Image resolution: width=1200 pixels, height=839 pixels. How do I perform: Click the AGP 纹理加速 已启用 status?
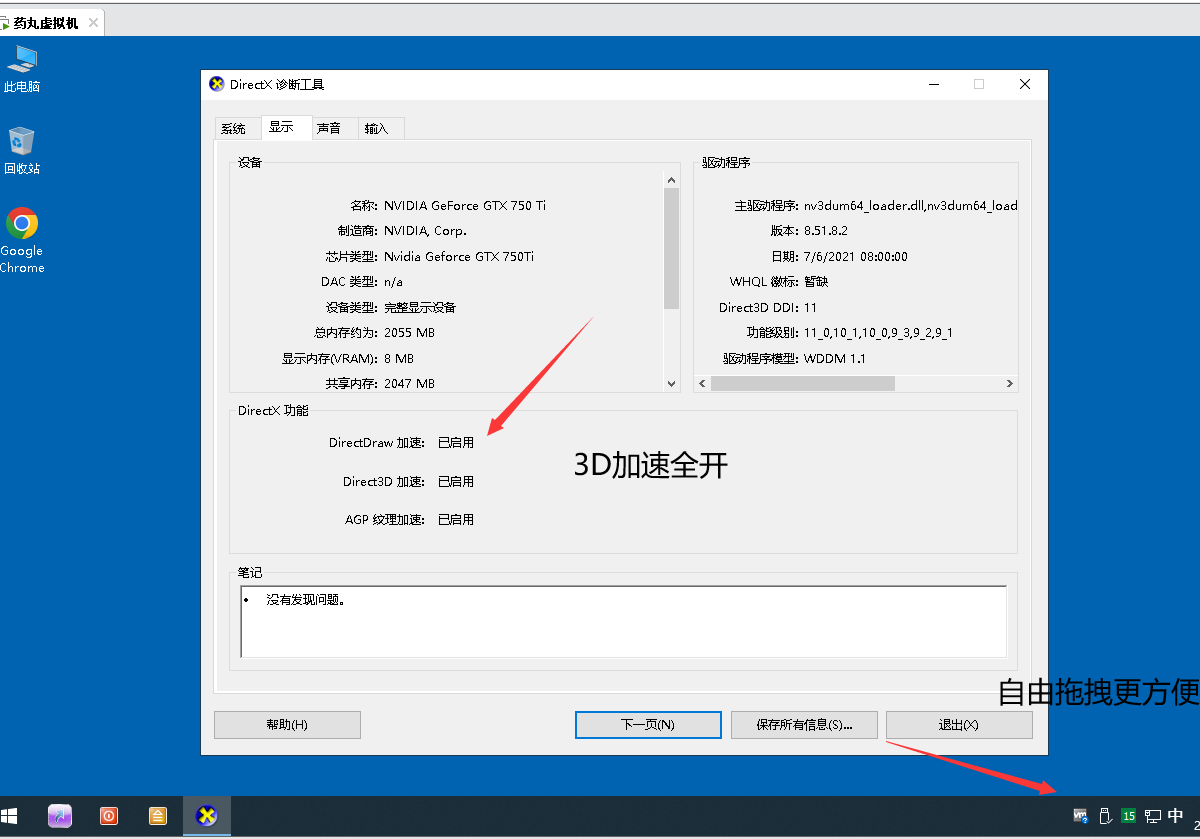click(x=456, y=520)
